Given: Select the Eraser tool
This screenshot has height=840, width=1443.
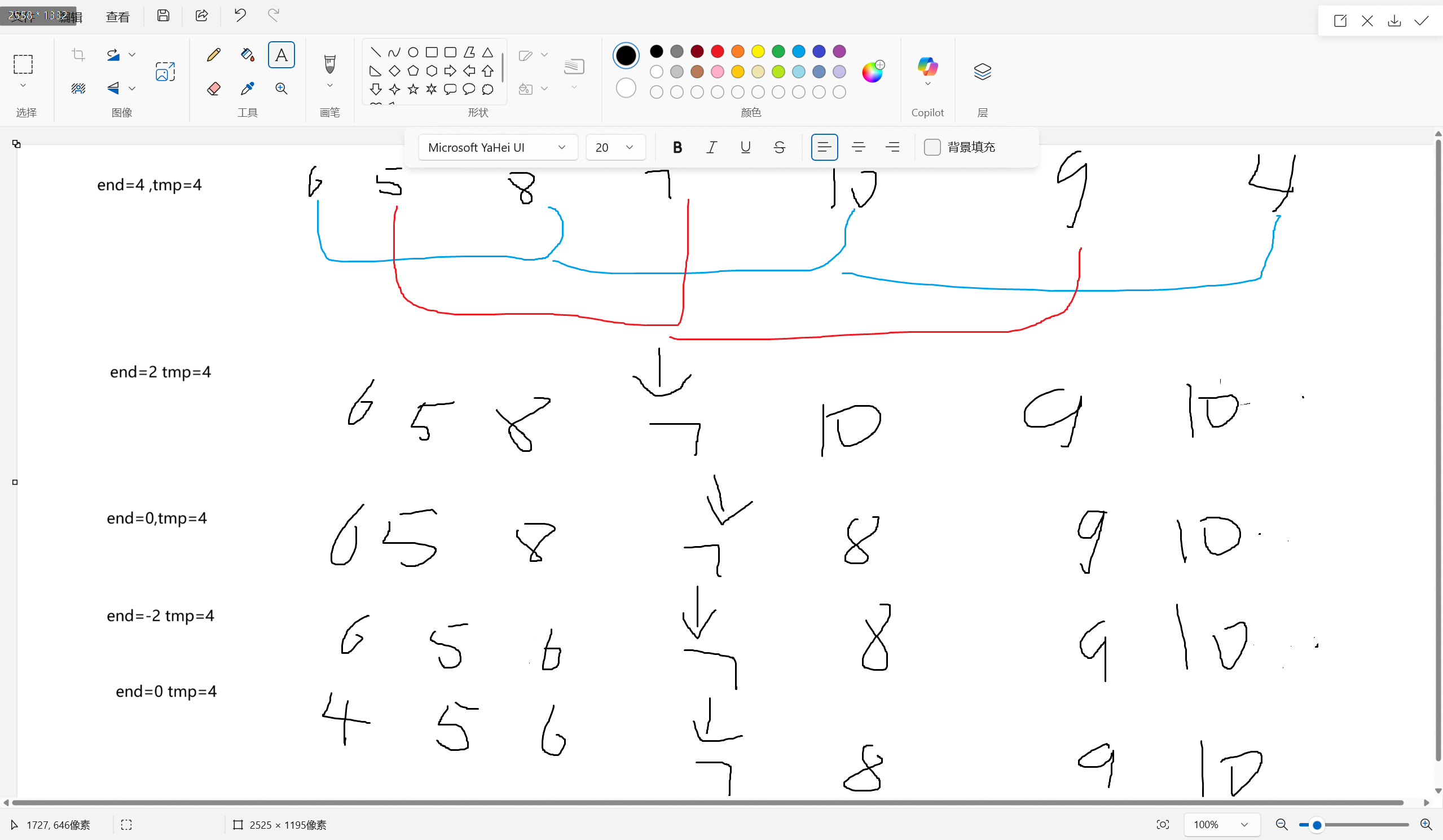Looking at the screenshot, I should point(214,89).
